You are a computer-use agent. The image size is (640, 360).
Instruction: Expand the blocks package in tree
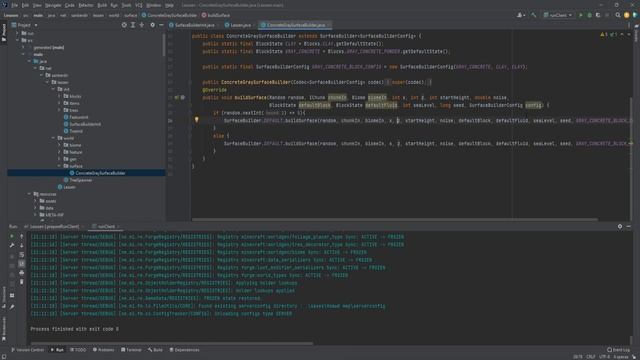(59, 96)
